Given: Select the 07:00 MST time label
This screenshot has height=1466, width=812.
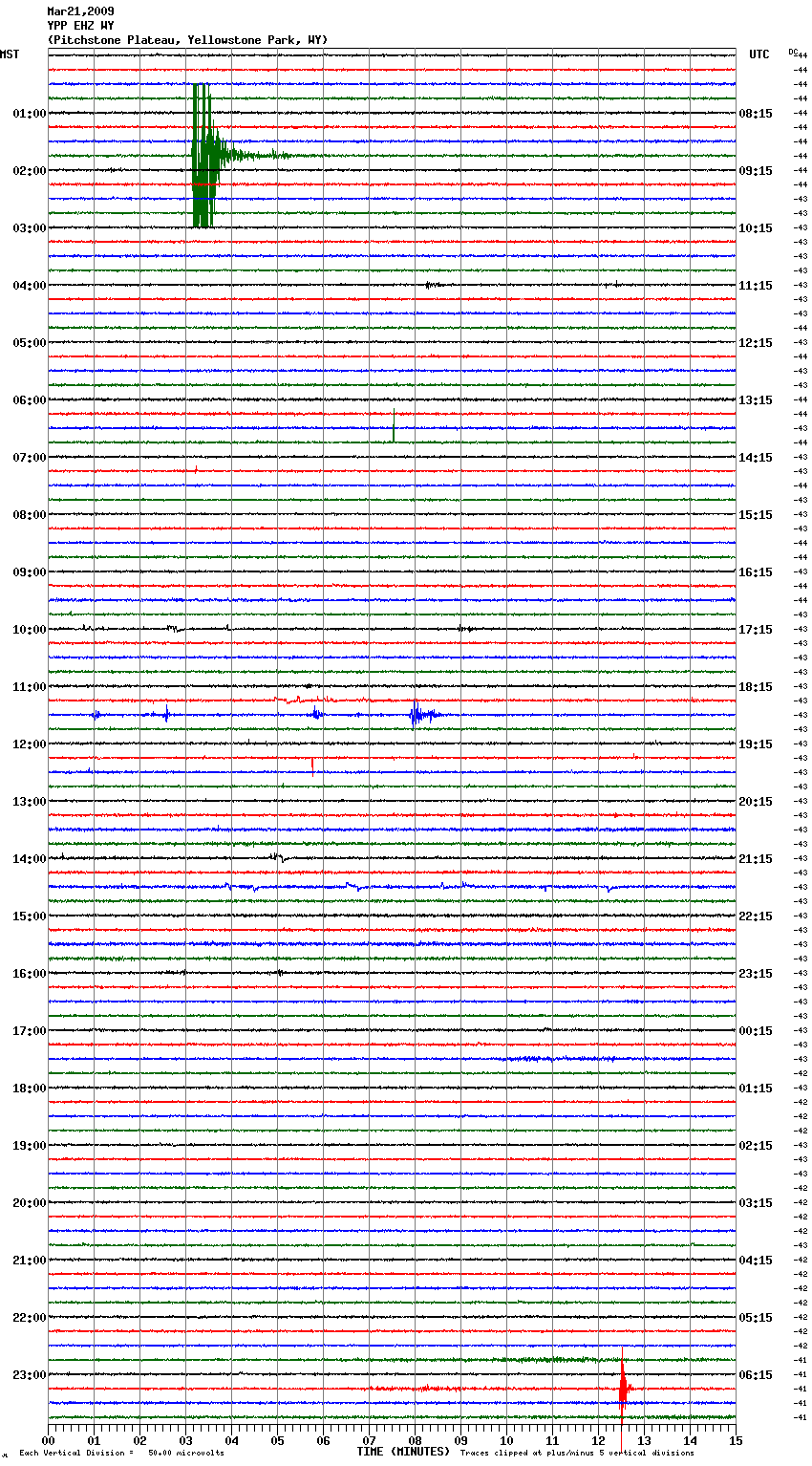Looking at the screenshot, I should click(x=30, y=458).
